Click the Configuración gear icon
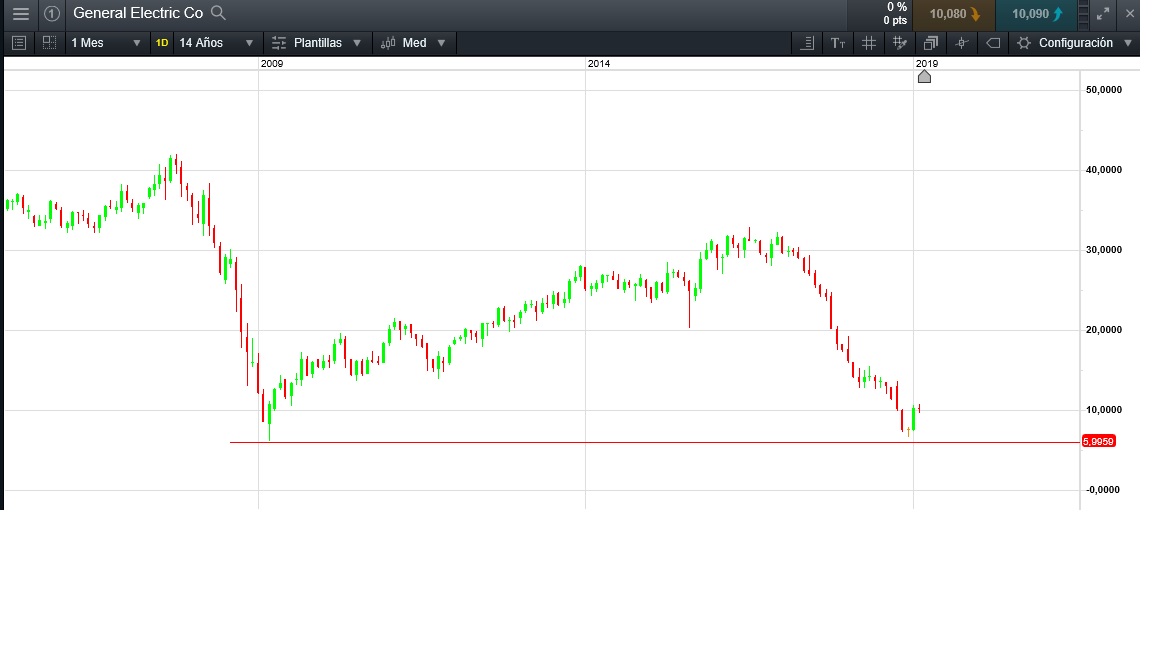Viewport: 1152px width, 648px height. (x=1023, y=43)
